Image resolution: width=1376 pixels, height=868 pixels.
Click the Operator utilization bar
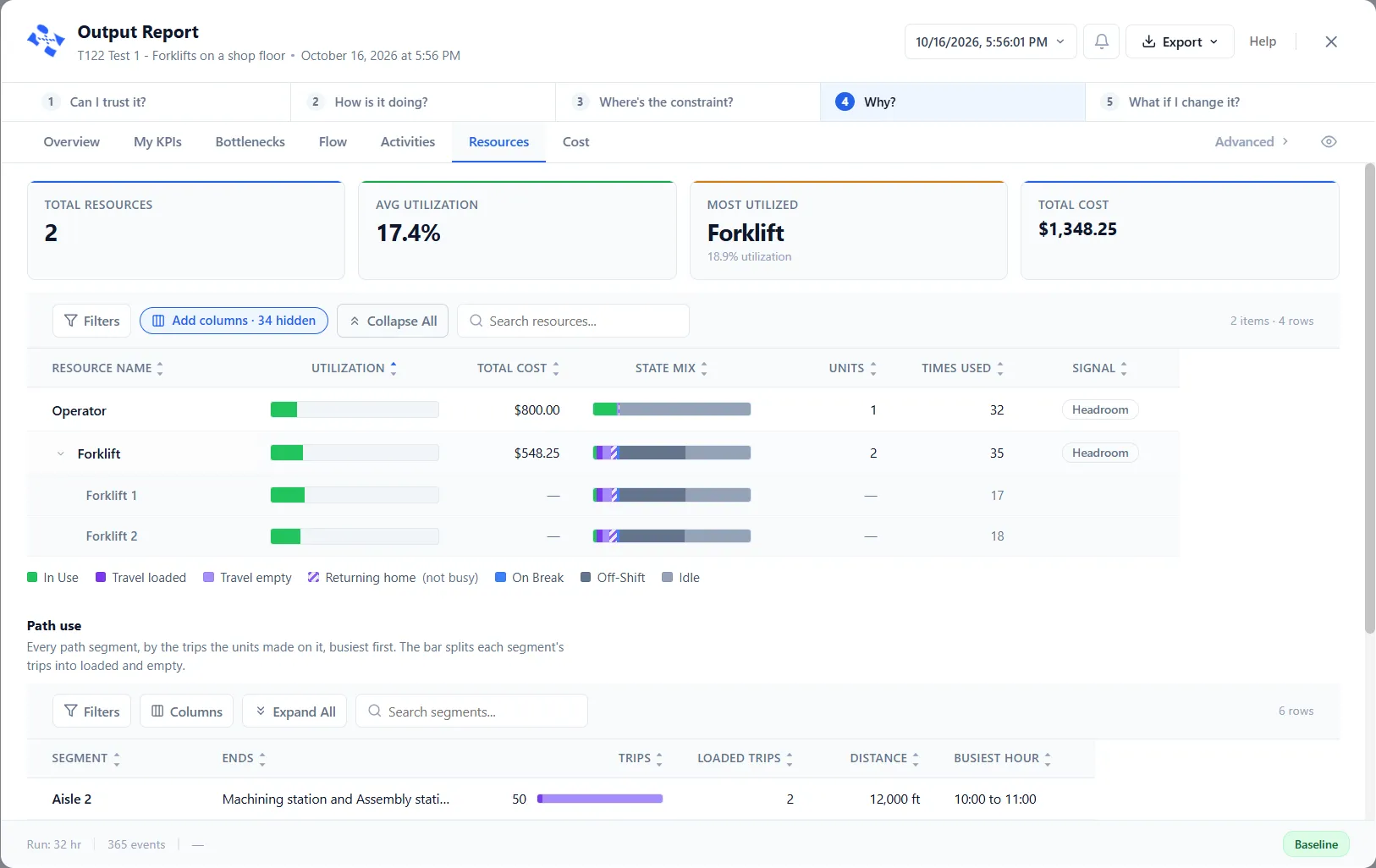(355, 409)
